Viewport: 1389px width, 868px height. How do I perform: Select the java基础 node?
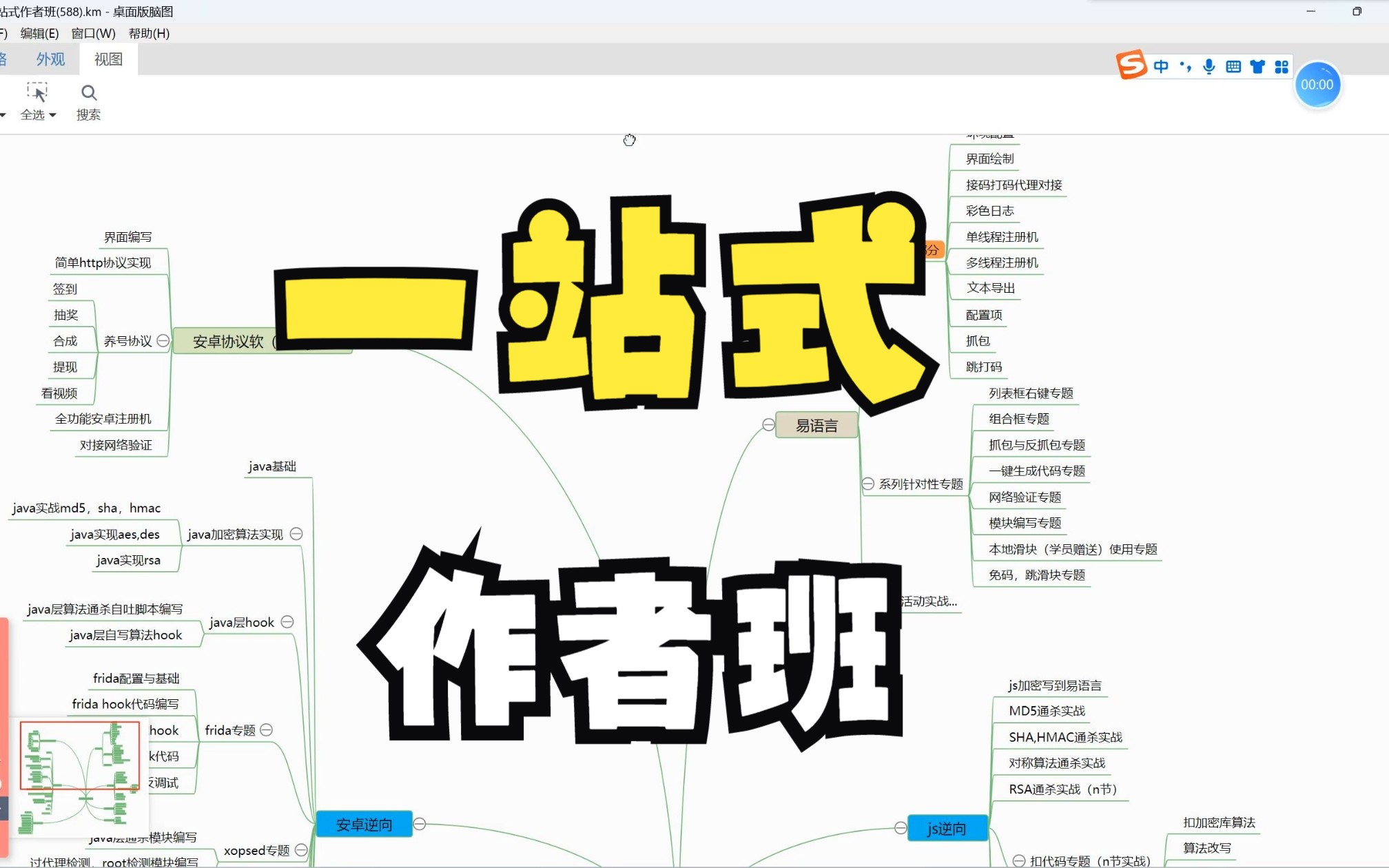coord(272,466)
